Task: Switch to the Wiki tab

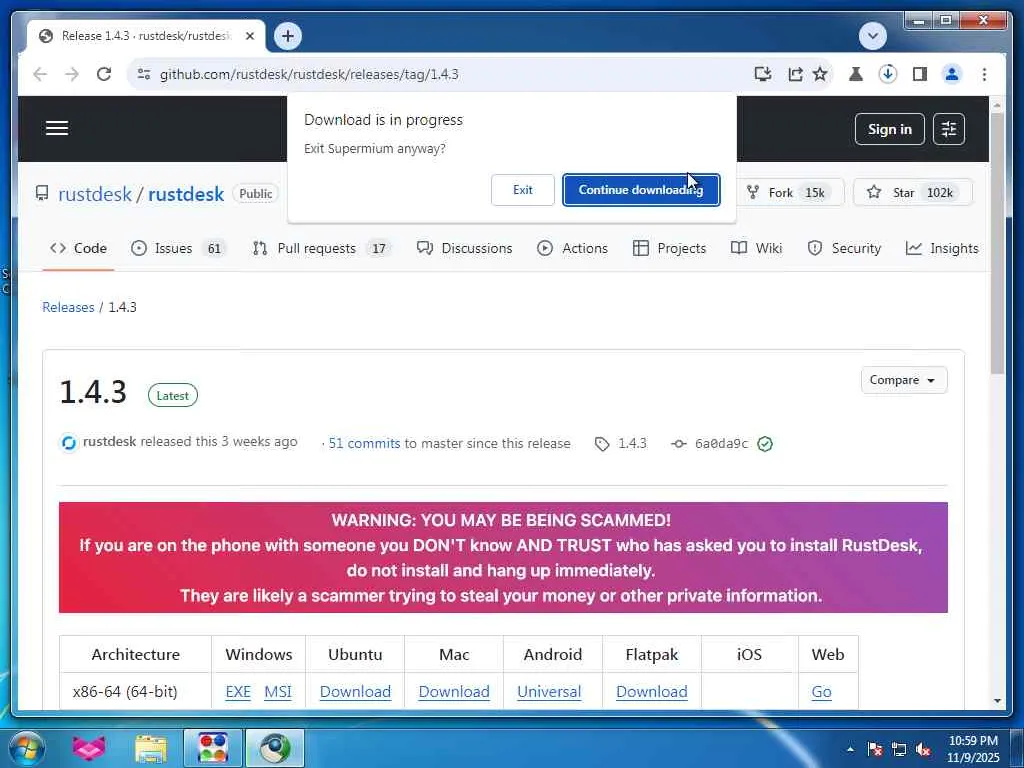Action: tap(756, 248)
